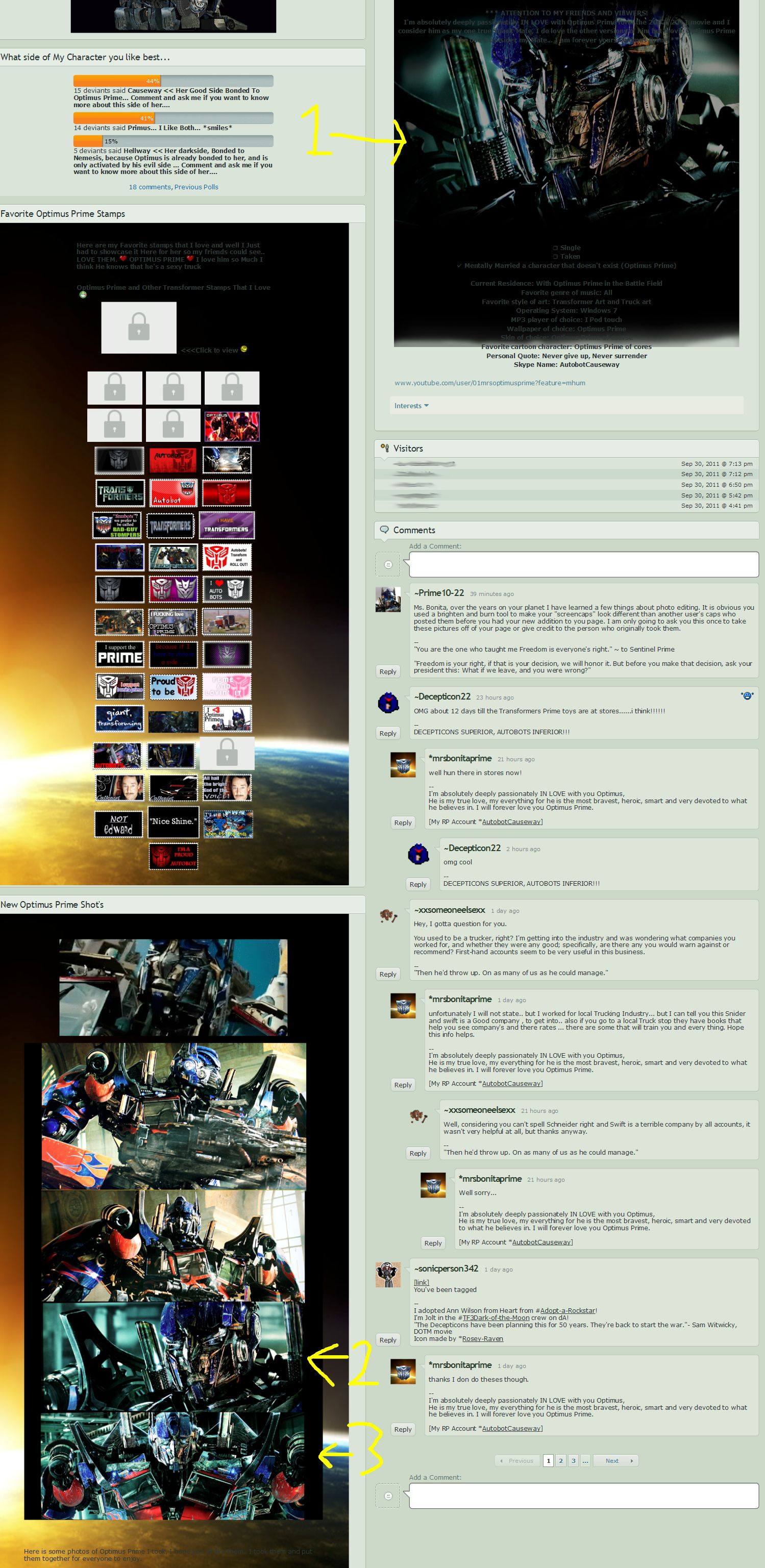Expand the Interests dropdown
The width and height of the screenshot is (765, 1568).
click(x=411, y=405)
